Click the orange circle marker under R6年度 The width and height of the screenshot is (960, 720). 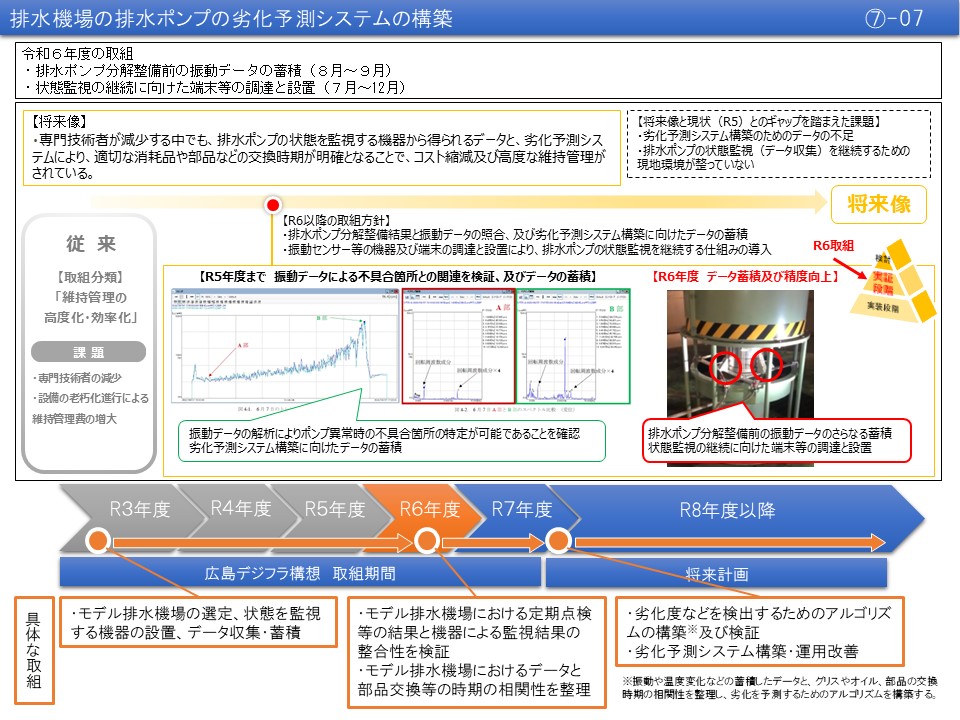click(x=426, y=541)
